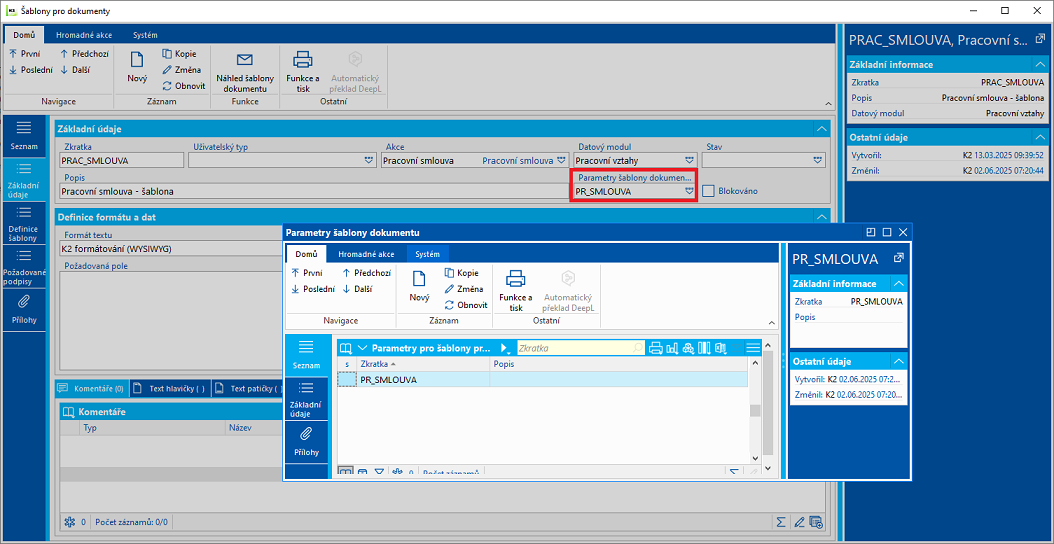The height and width of the screenshot is (544, 1054).
Task: Select Domů tab in main window
Action: click(24, 35)
